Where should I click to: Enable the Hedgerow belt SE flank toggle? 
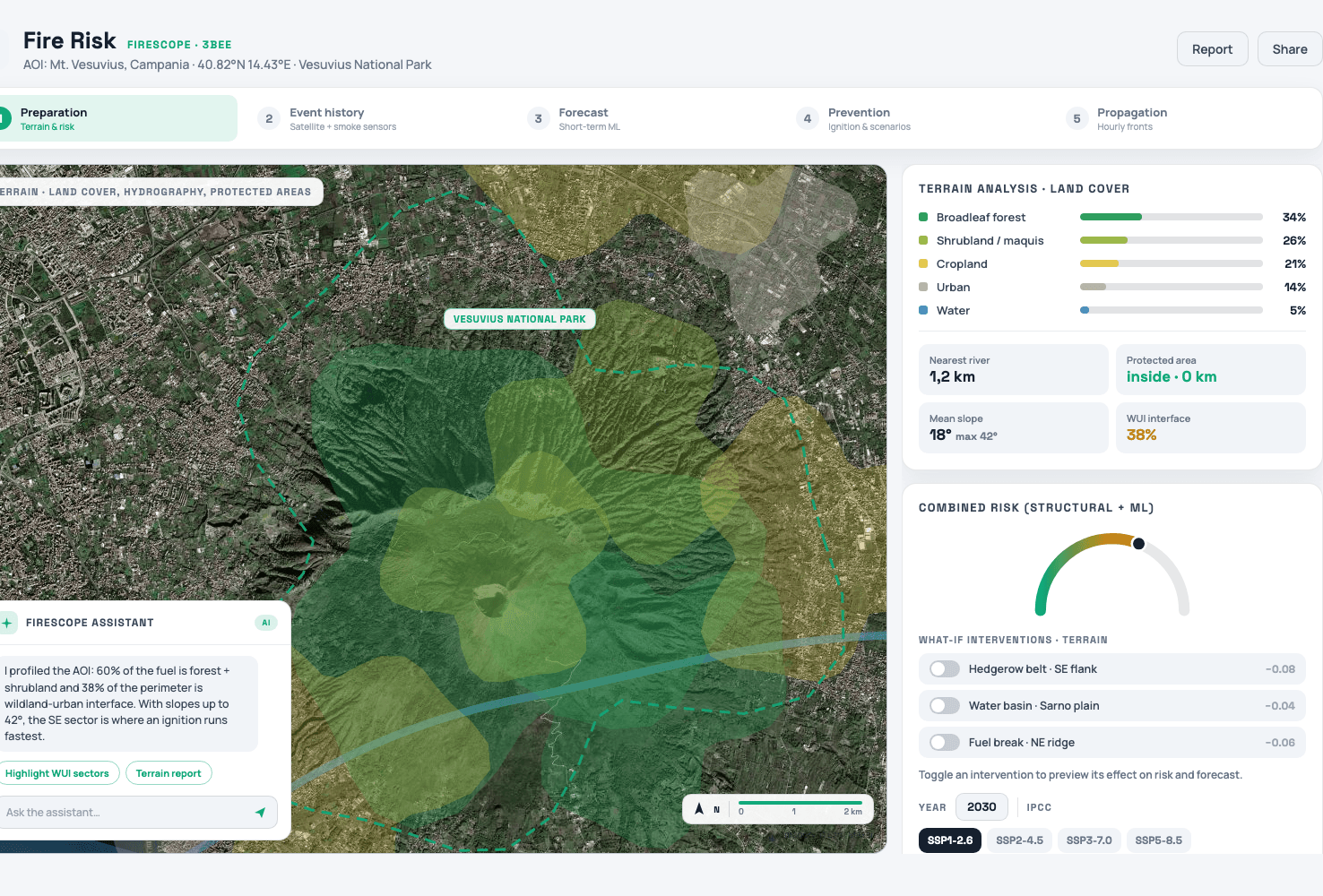tap(945, 669)
